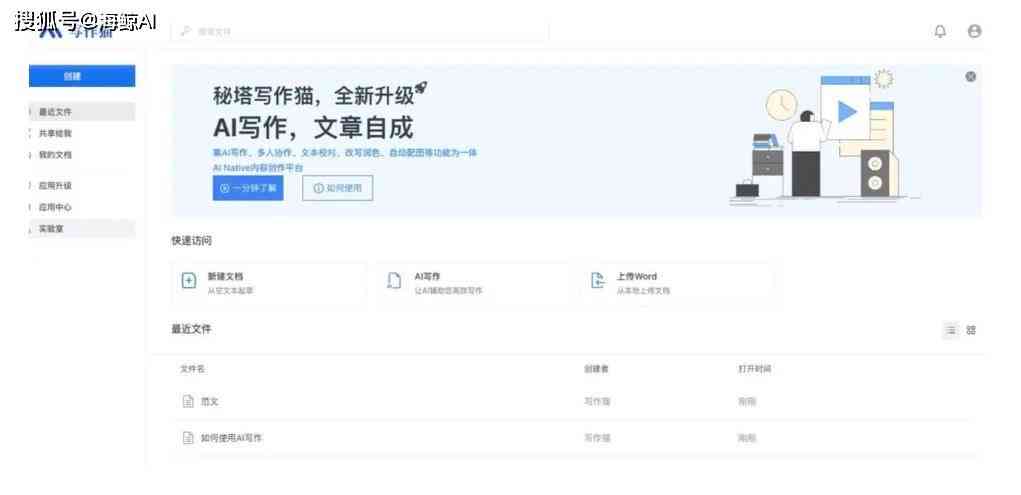Click the 打开时间 column header
The image size is (1021, 495).
pos(755,369)
